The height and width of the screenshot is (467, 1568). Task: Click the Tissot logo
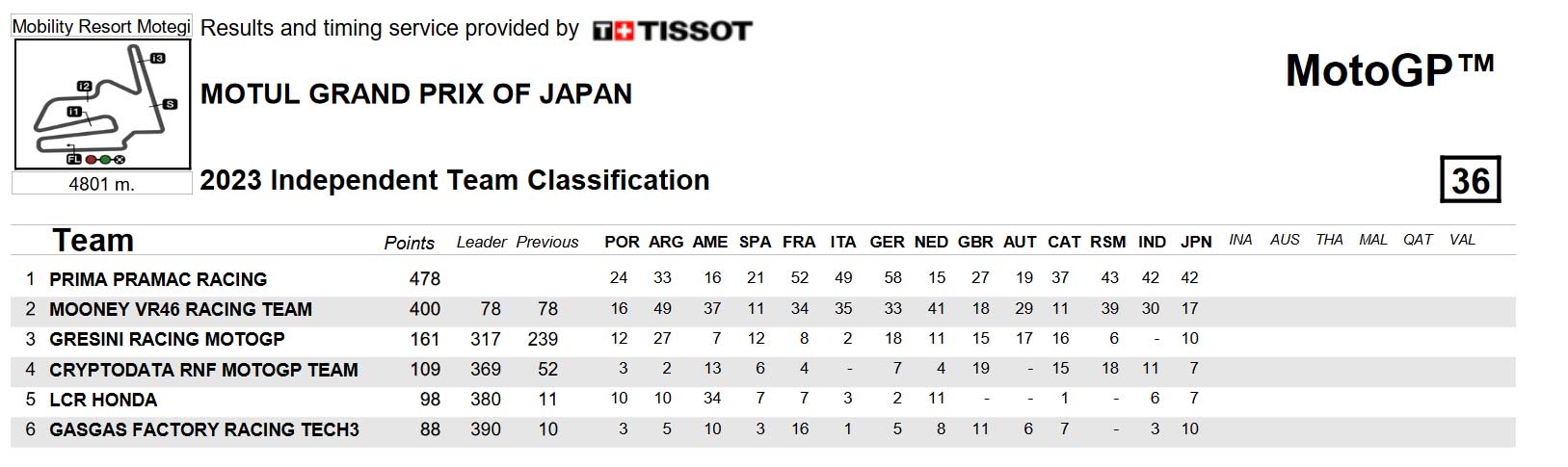point(672,31)
